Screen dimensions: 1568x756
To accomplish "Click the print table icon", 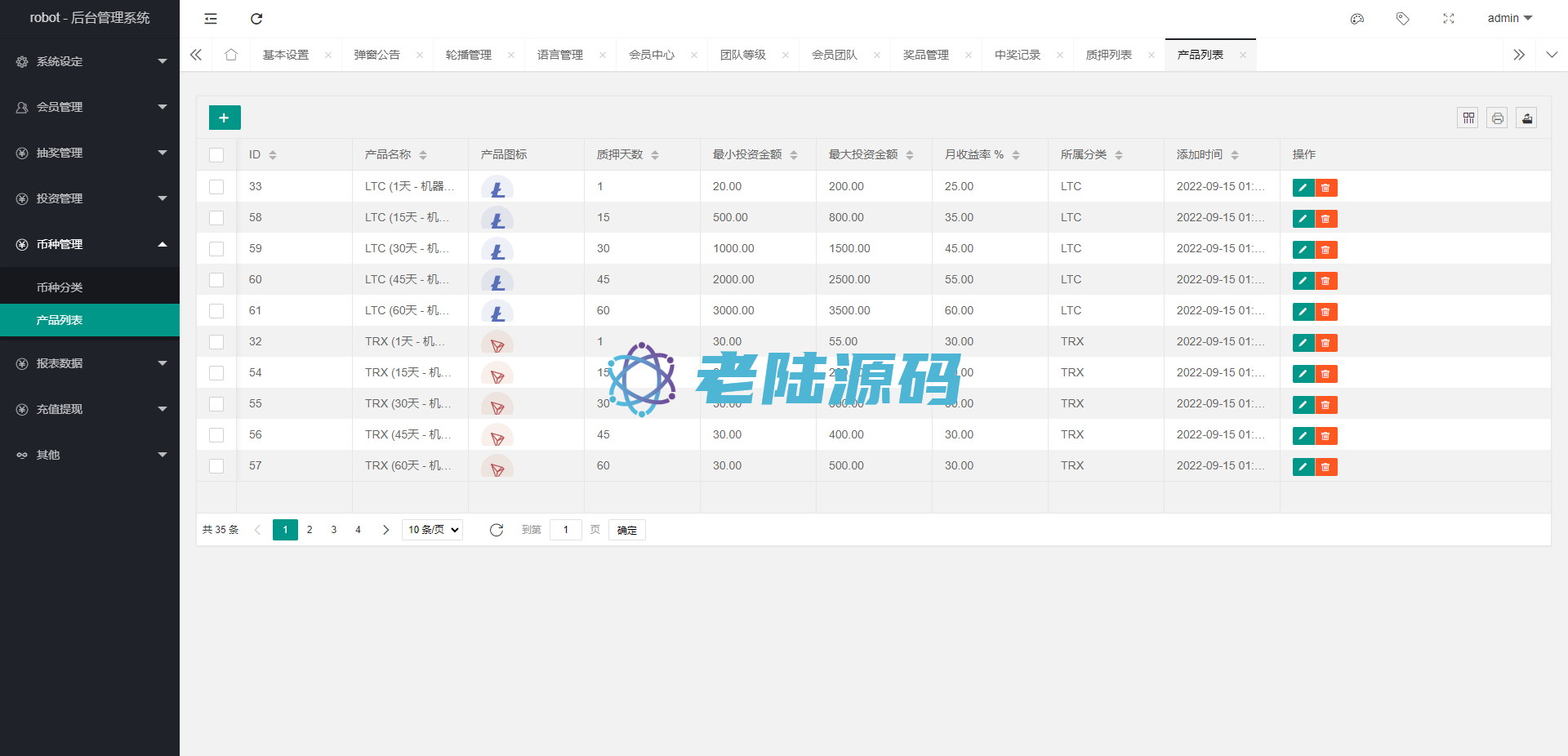I will [x=1497, y=118].
